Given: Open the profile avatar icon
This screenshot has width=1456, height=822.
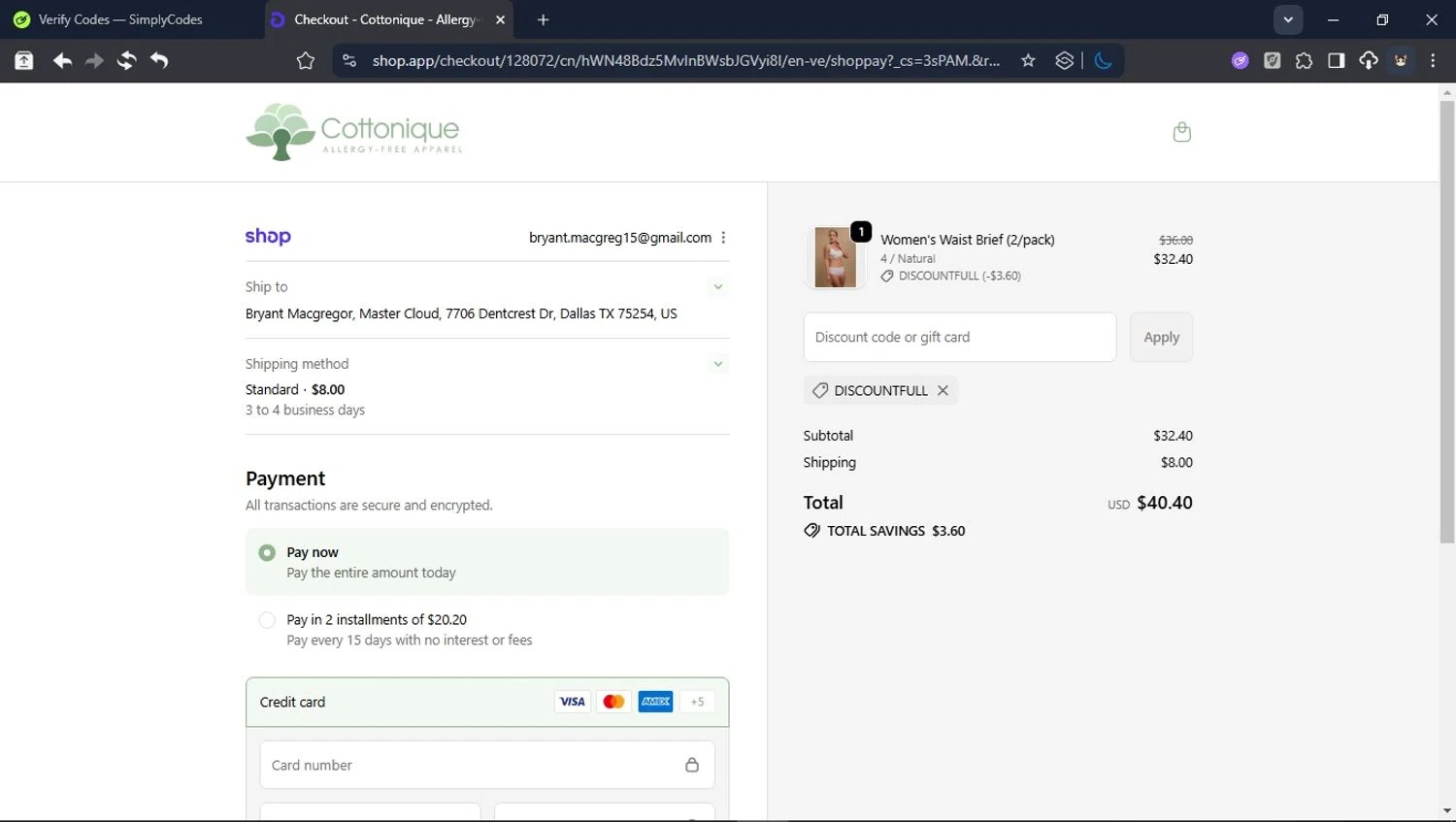Looking at the screenshot, I should pyautogui.click(x=1401, y=60).
